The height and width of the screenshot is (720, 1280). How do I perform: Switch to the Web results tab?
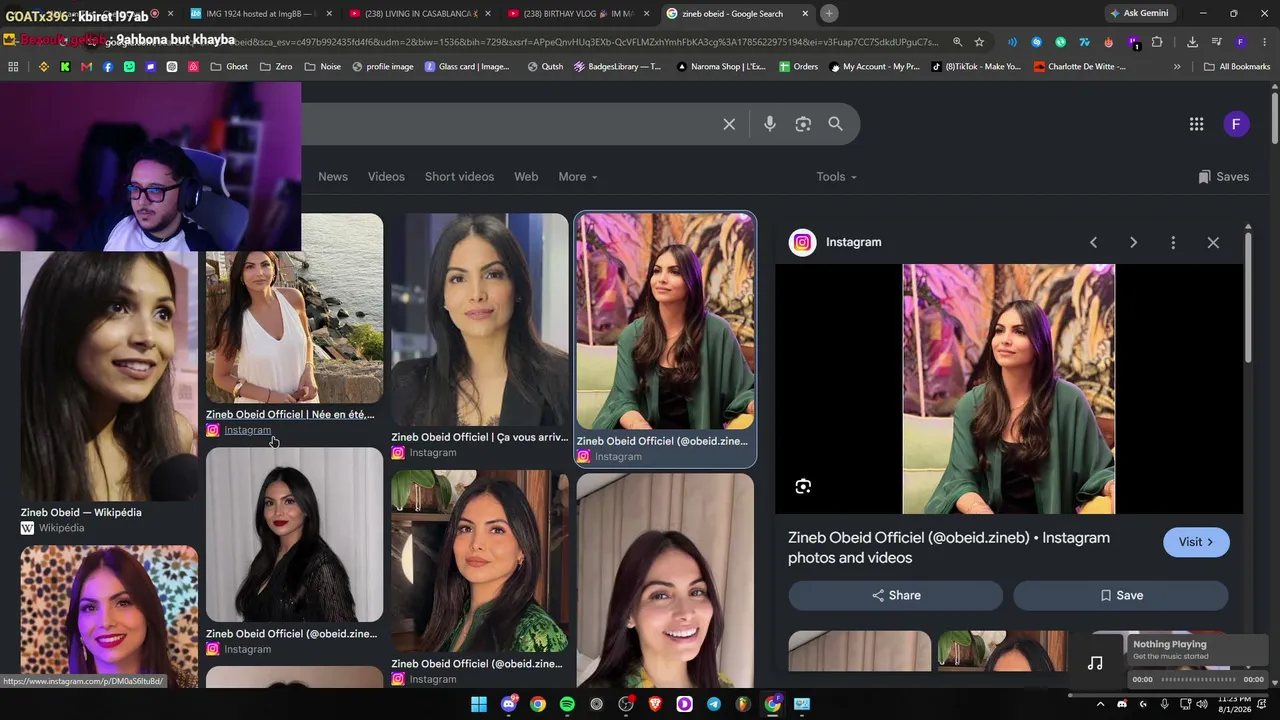coord(526,177)
